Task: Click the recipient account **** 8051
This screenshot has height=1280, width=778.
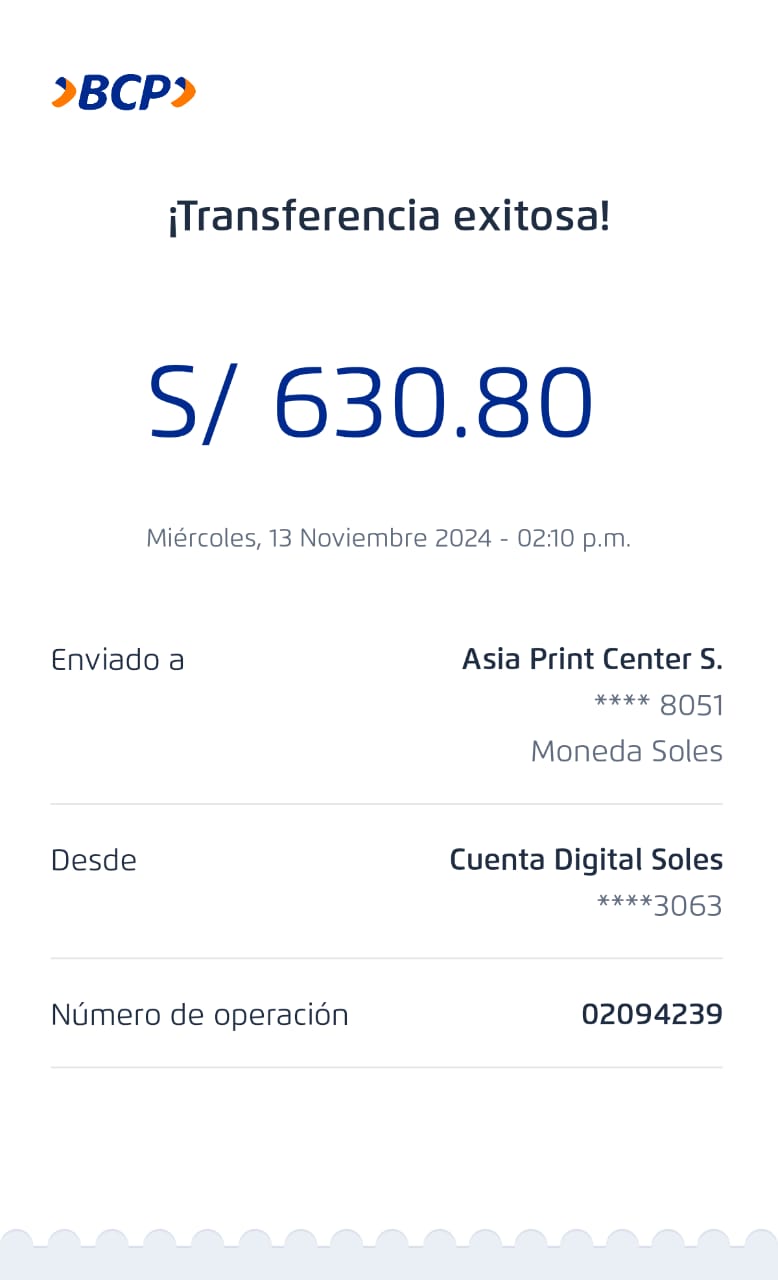Action: (x=658, y=706)
